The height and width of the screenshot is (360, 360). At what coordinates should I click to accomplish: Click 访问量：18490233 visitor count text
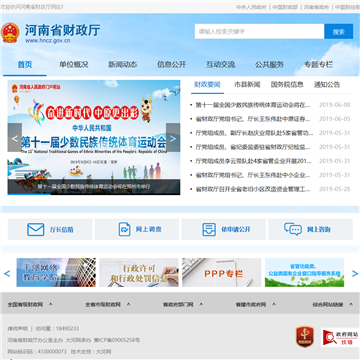pyautogui.click(x=57, y=329)
